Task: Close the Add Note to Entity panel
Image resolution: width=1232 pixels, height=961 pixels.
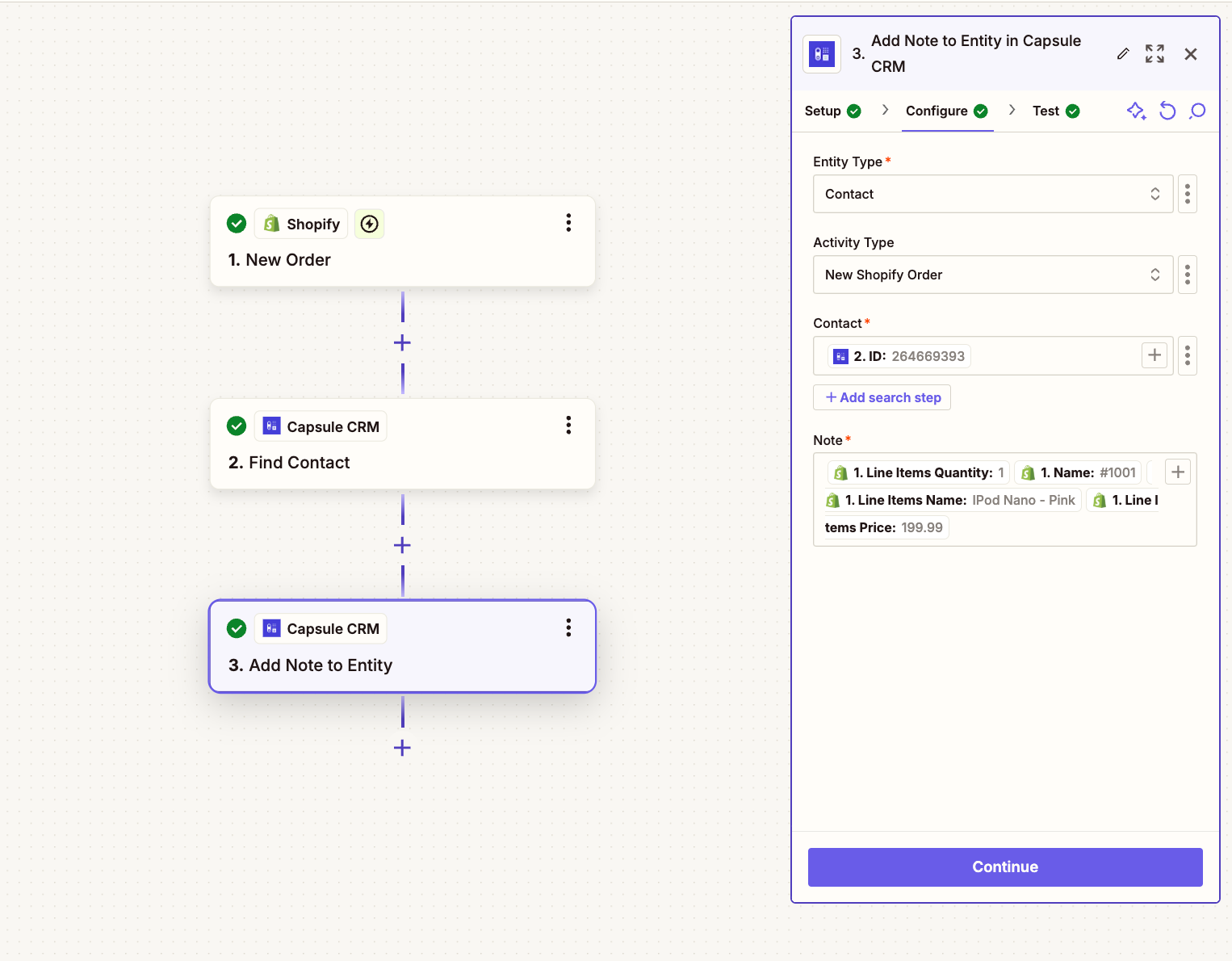Action: (x=1191, y=54)
